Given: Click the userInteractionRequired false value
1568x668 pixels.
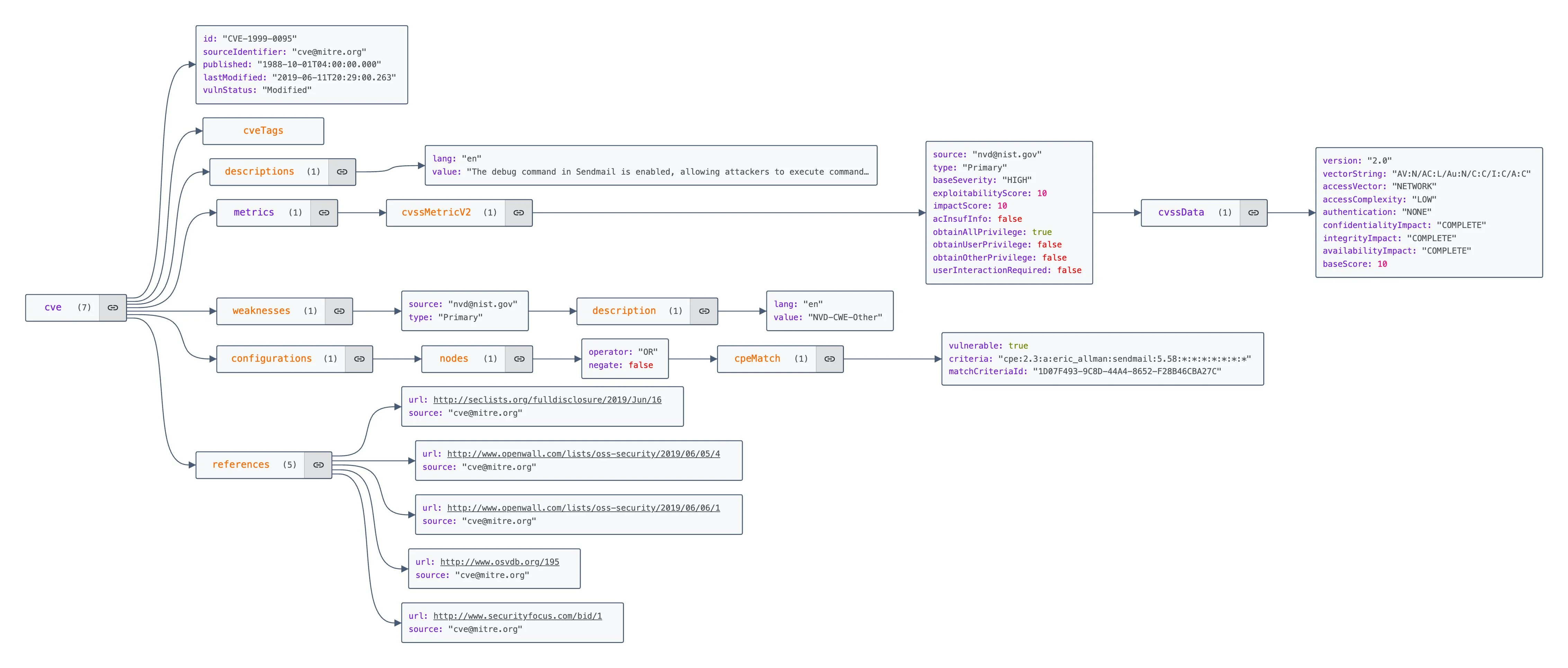Looking at the screenshot, I should coord(1069,270).
